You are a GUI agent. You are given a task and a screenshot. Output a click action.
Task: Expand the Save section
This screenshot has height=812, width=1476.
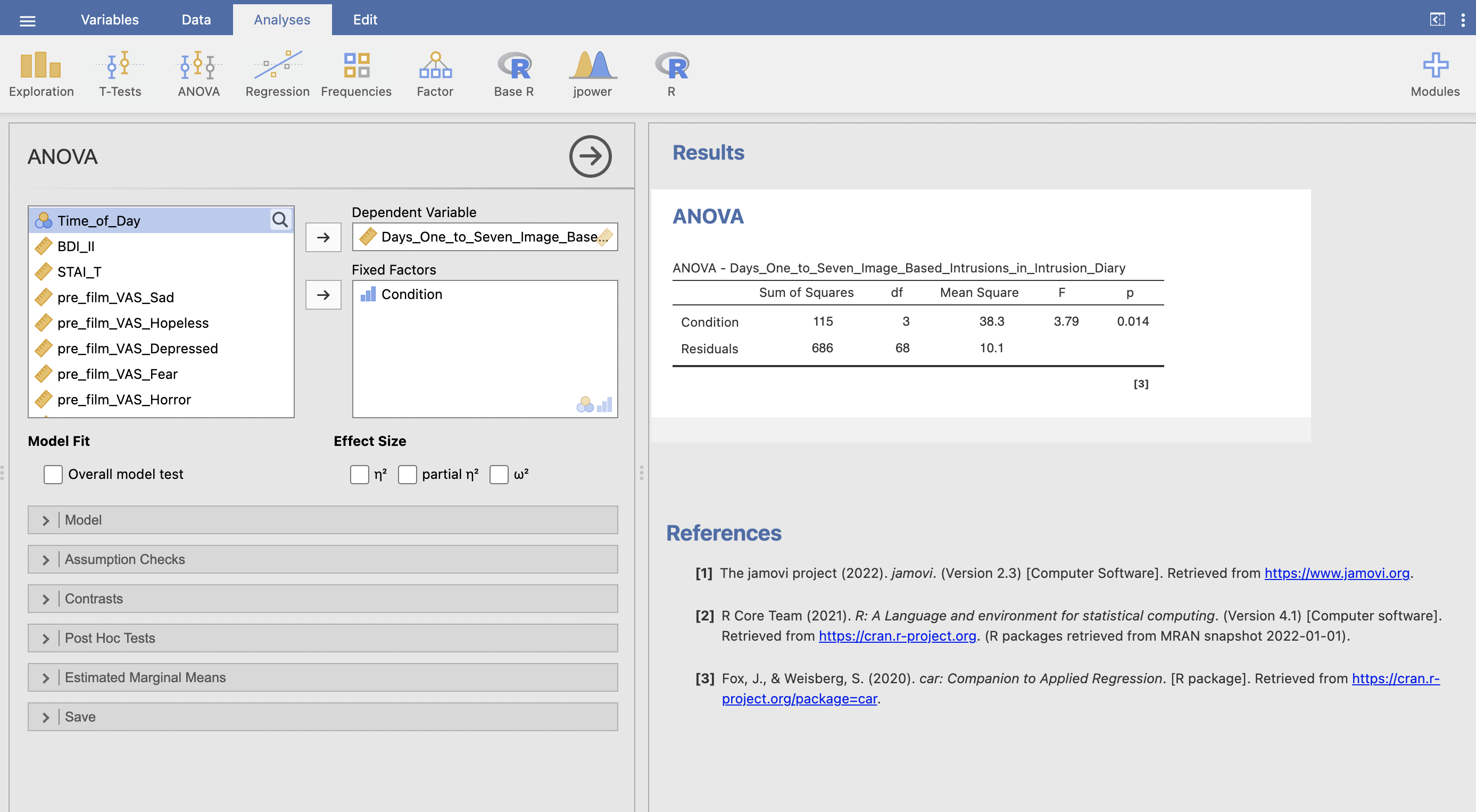(x=322, y=717)
